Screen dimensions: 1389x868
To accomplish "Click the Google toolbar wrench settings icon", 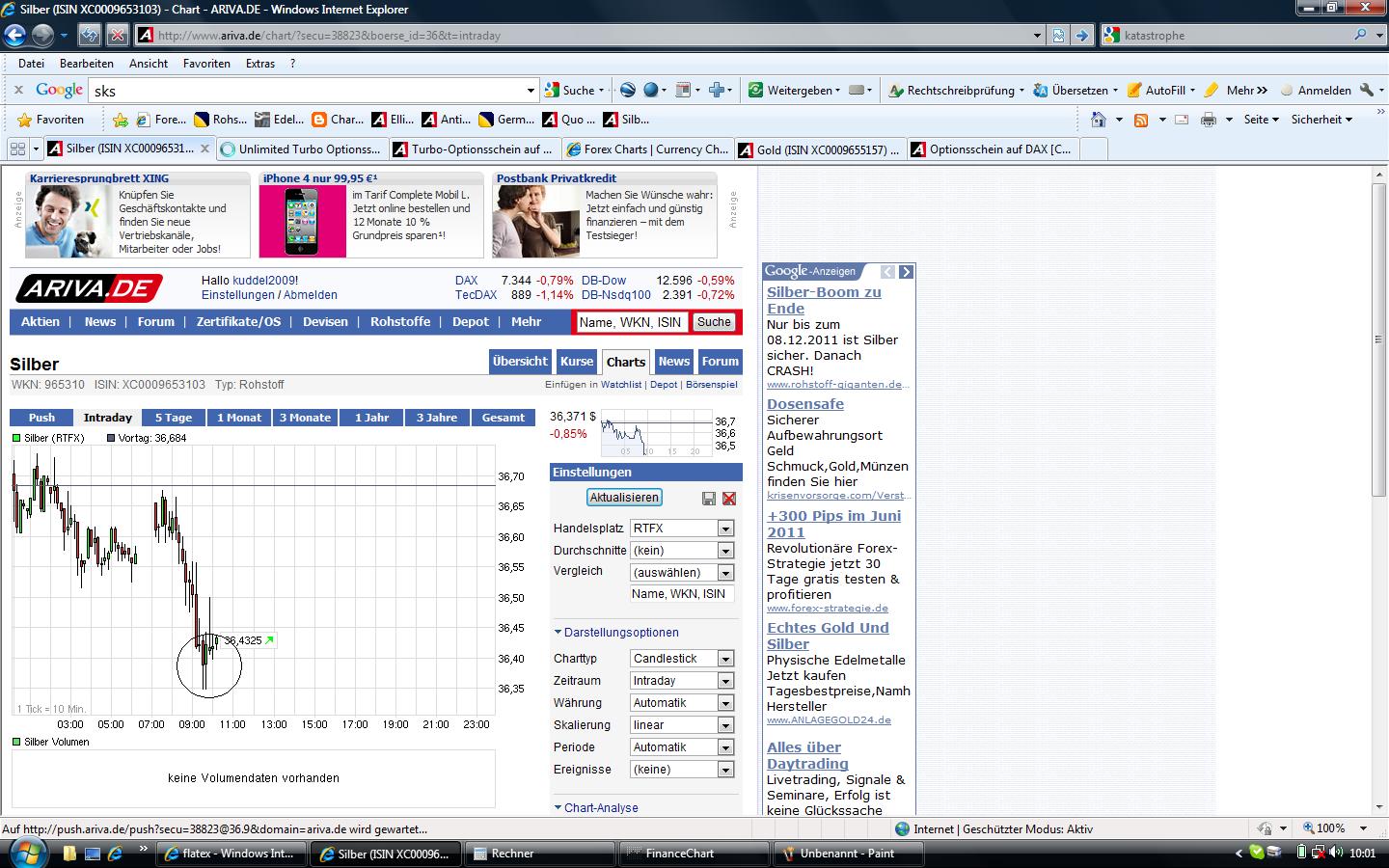I will (x=1366, y=90).
